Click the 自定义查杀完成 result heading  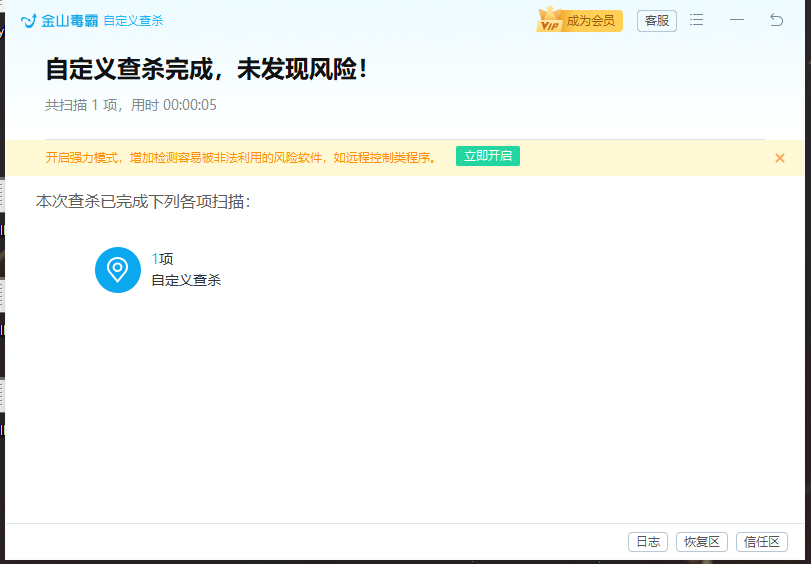(x=207, y=69)
